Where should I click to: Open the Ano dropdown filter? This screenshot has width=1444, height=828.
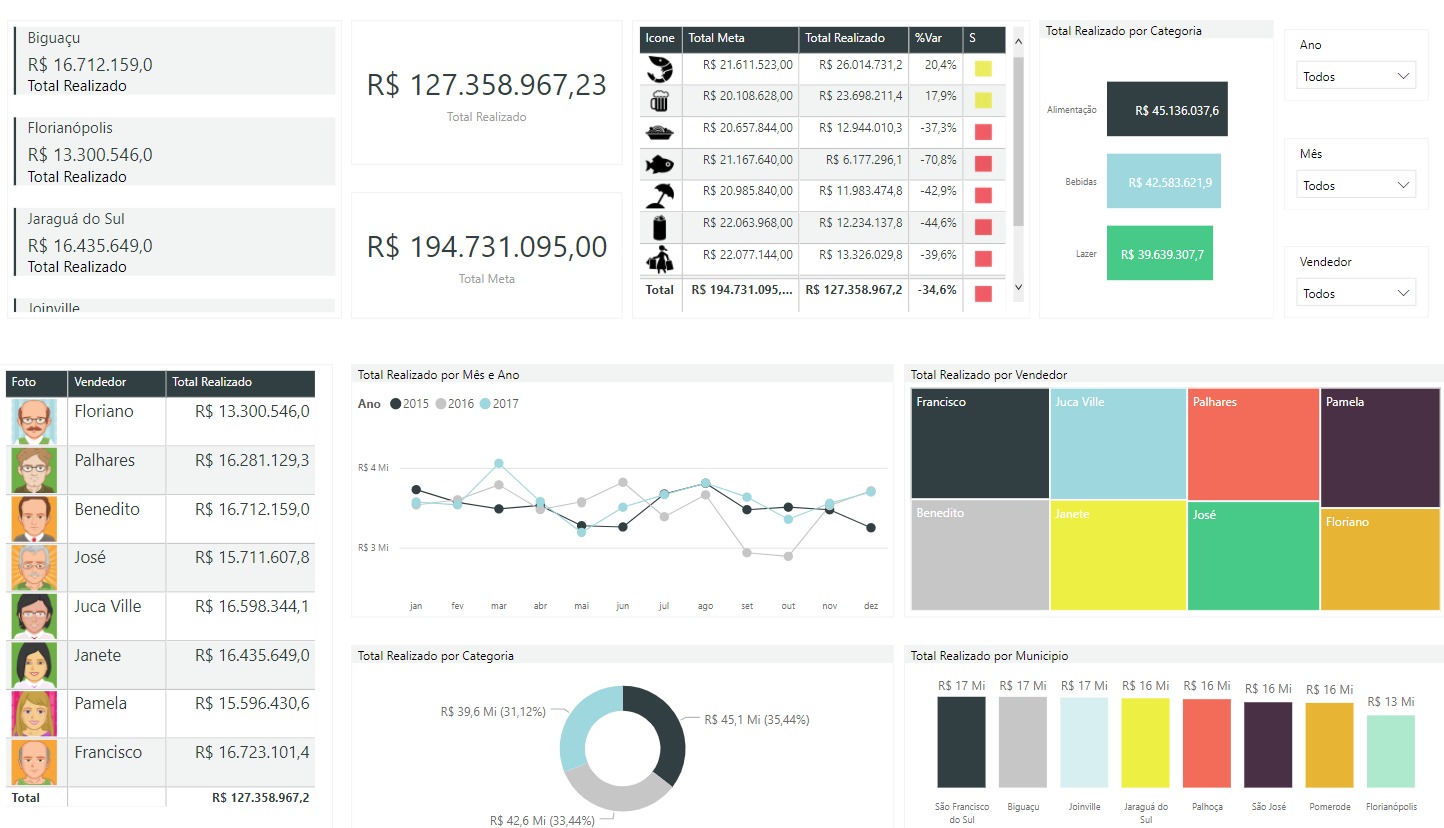[1356, 76]
